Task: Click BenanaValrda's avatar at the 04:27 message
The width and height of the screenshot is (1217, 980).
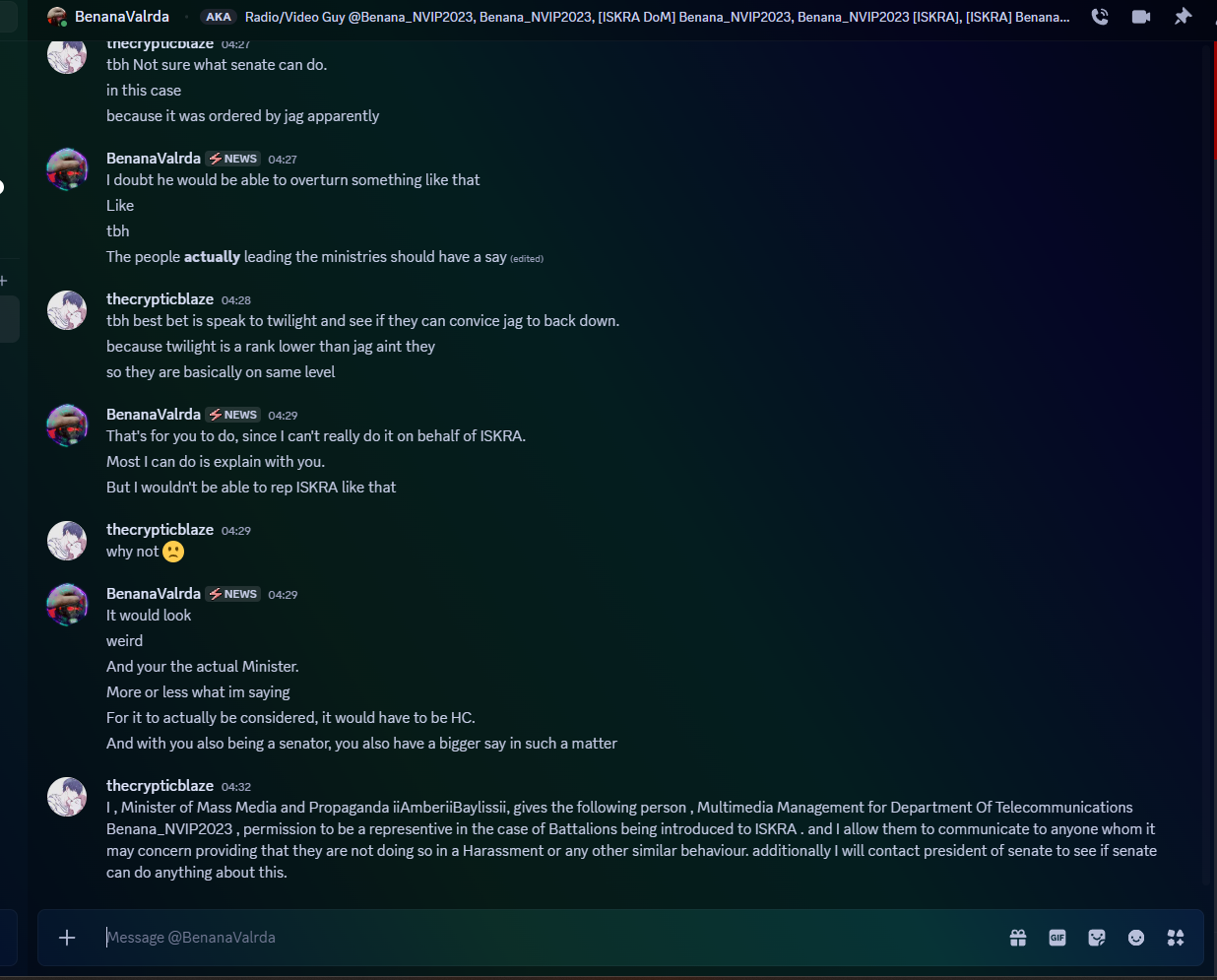Action: pos(67,169)
